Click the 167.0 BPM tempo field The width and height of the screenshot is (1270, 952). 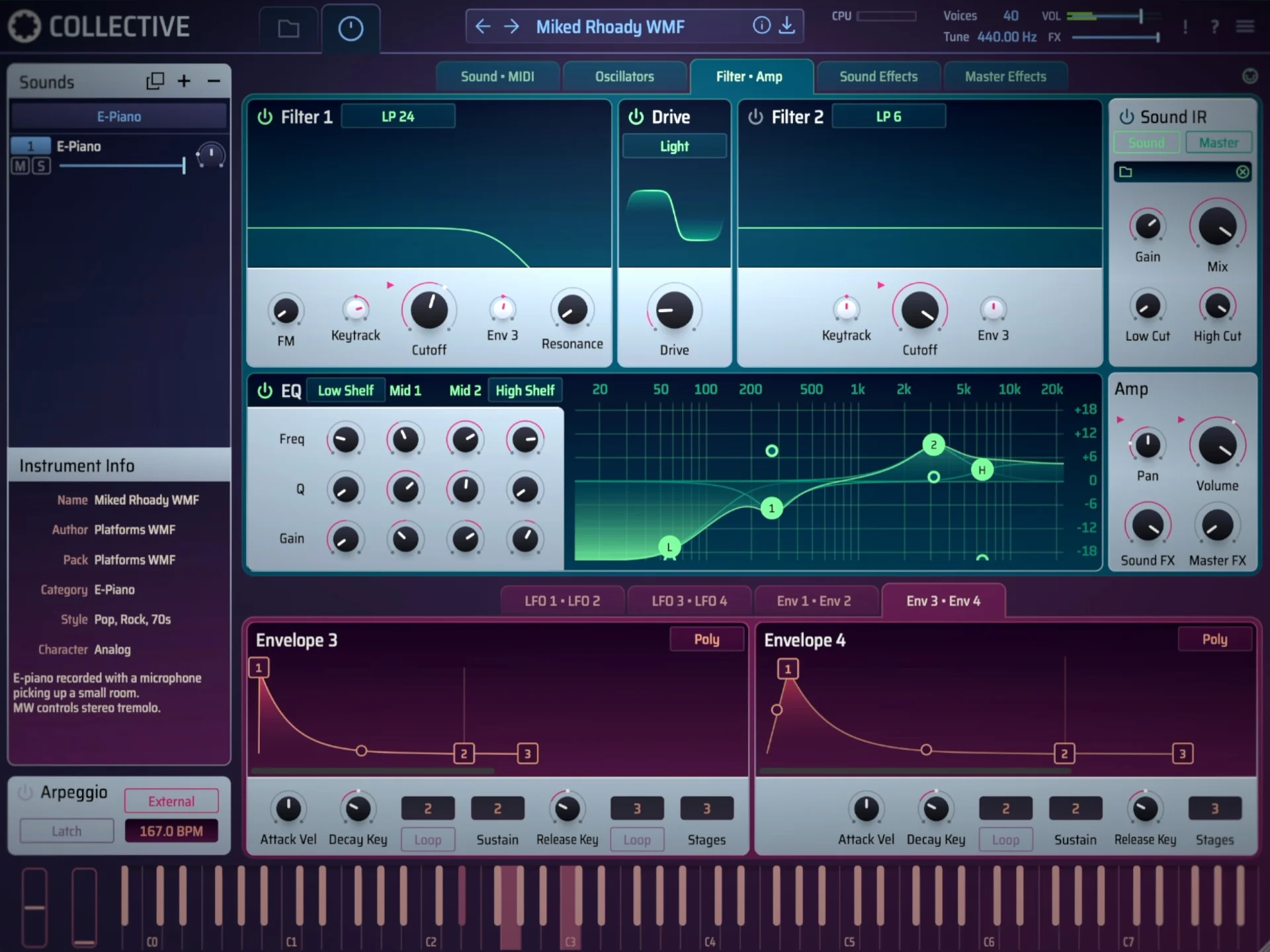[x=171, y=830]
